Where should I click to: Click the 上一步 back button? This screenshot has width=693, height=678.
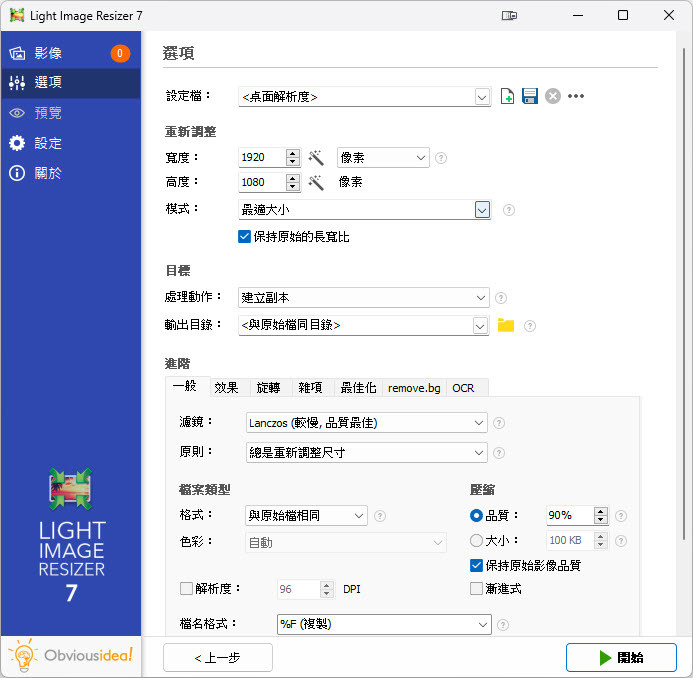pos(218,657)
